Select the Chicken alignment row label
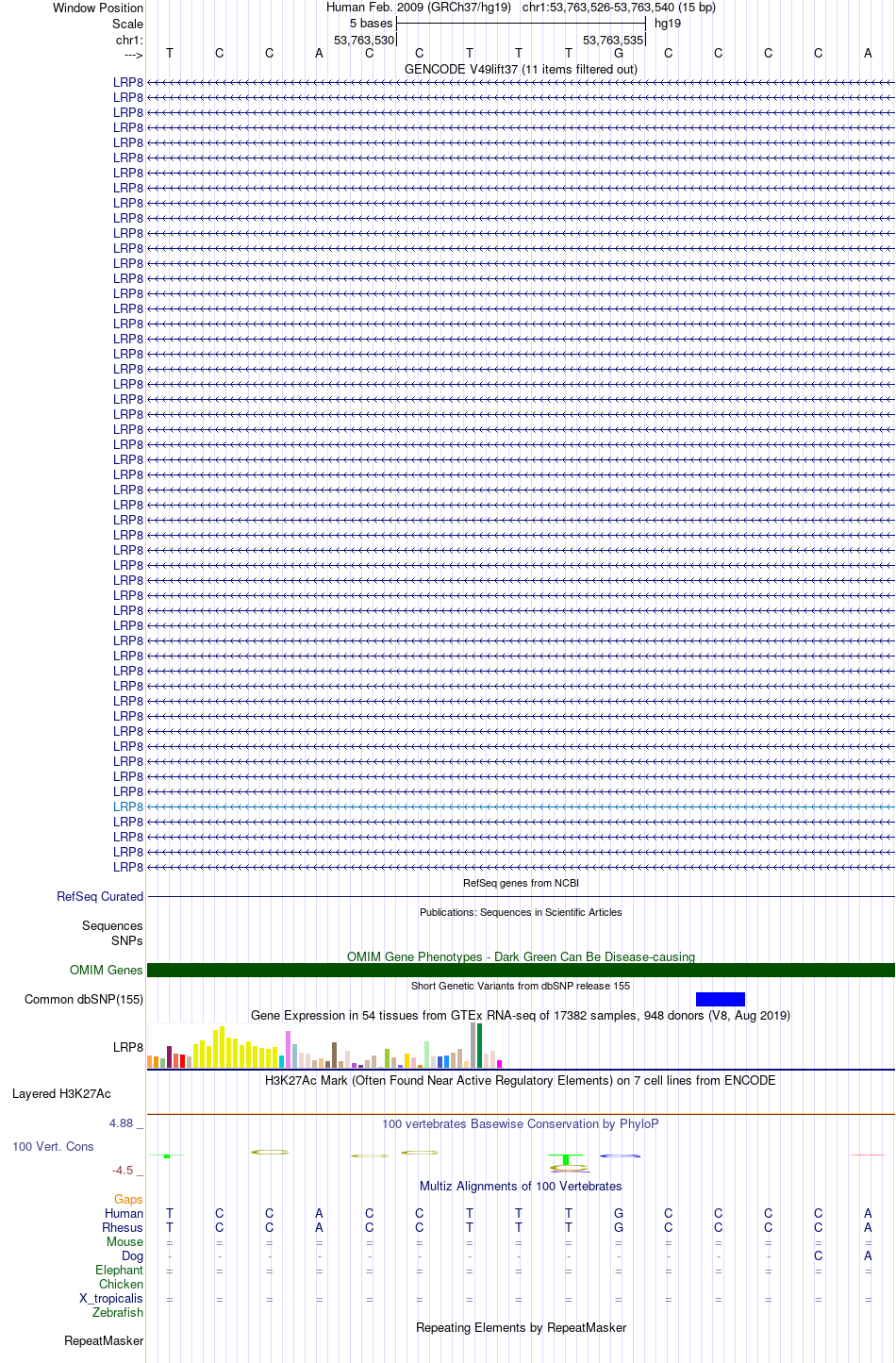Image resolution: width=896 pixels, height=1363 pixels. (x=122, y=1284)
